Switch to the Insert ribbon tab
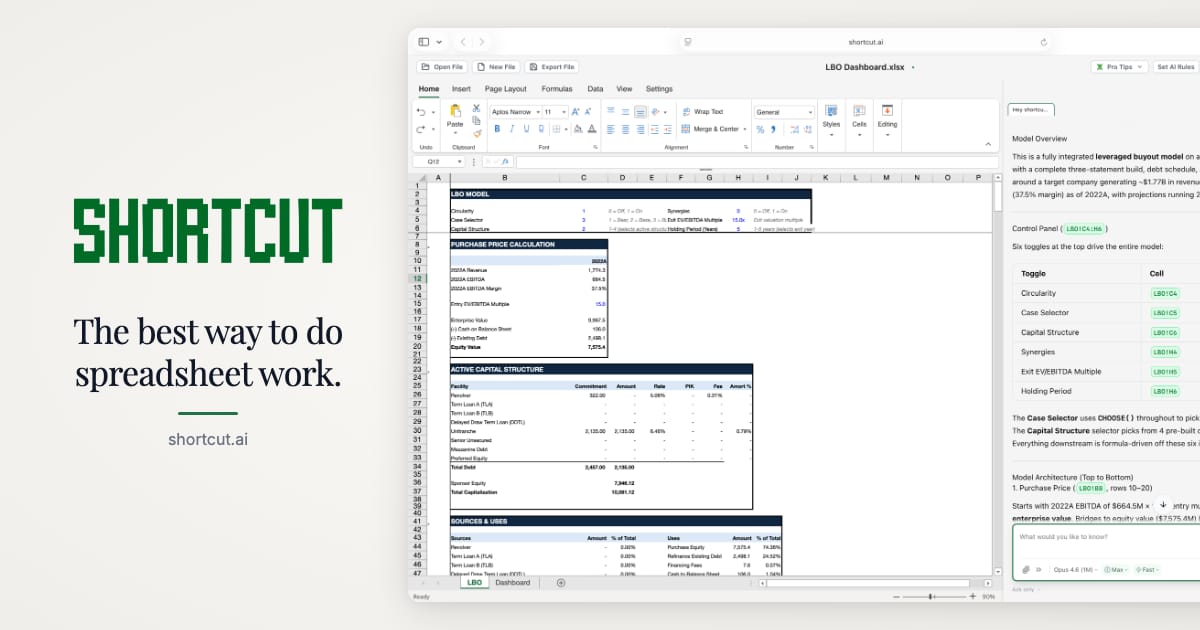Viewport: 1200px width, 630px height. (461, 89)
